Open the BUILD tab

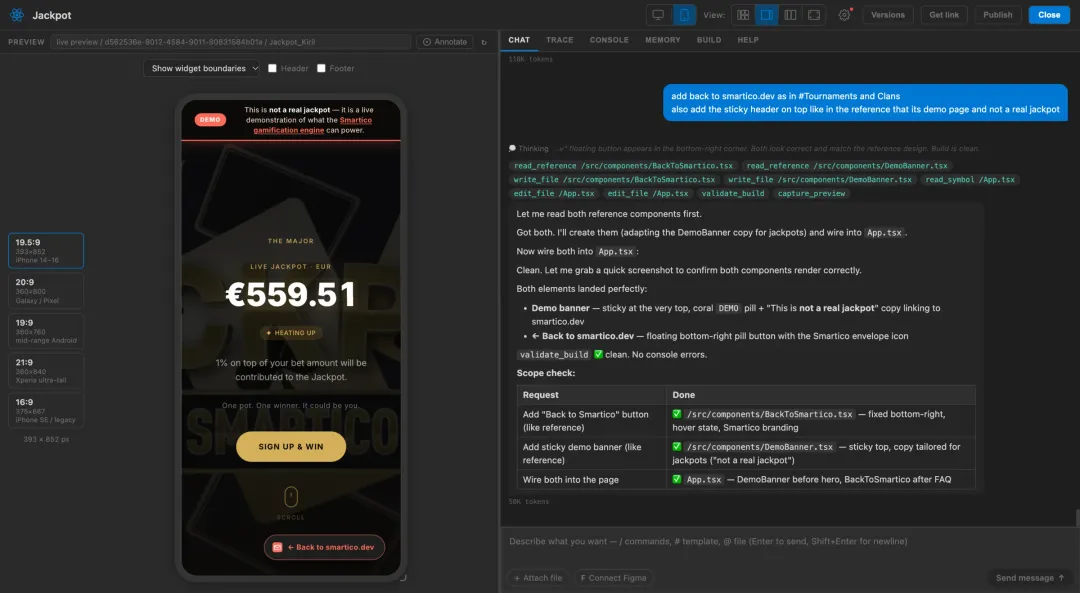click(x=709, y=40)
